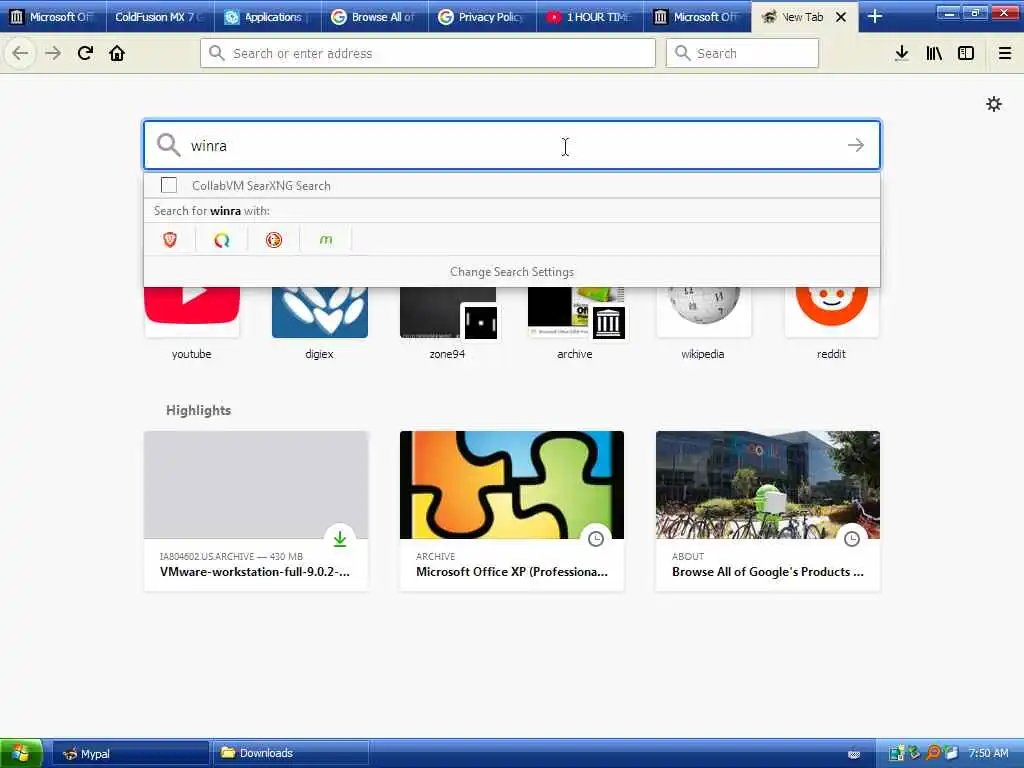Open the Windows Start button
The image size is (1024, 768).
pyautogui.click(x=22, y=753)
